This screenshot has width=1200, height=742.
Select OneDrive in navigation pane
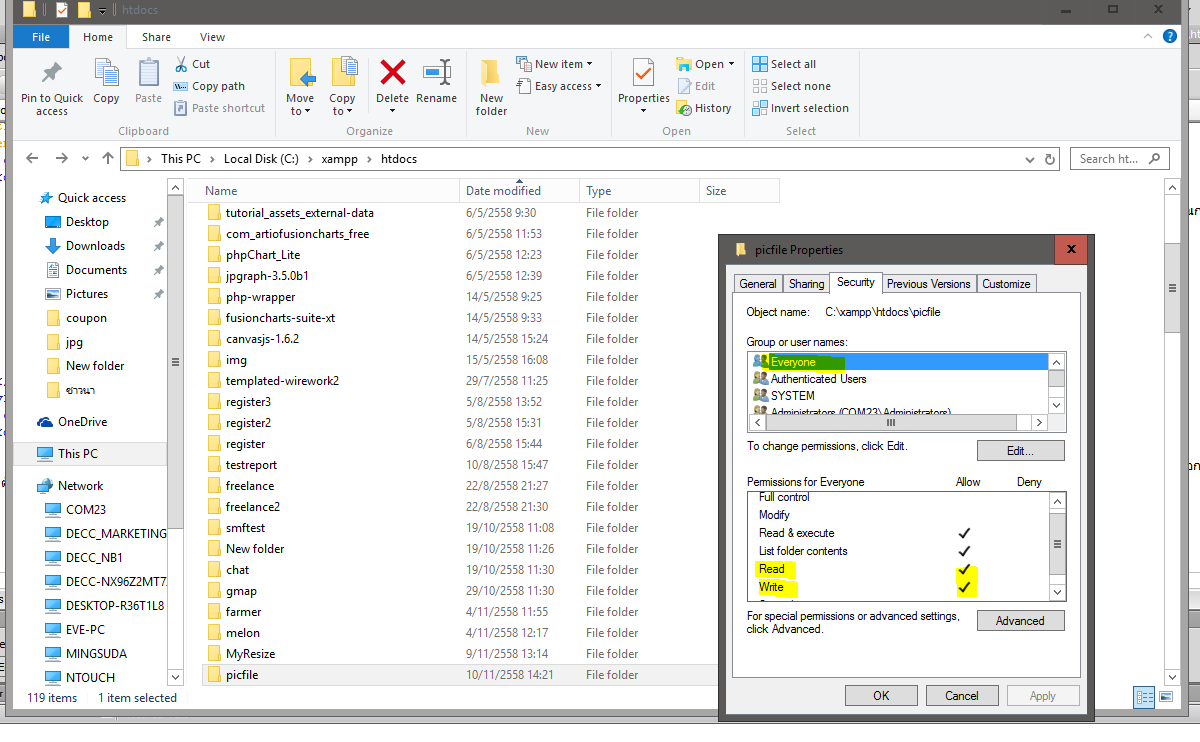tap(82, 422)
